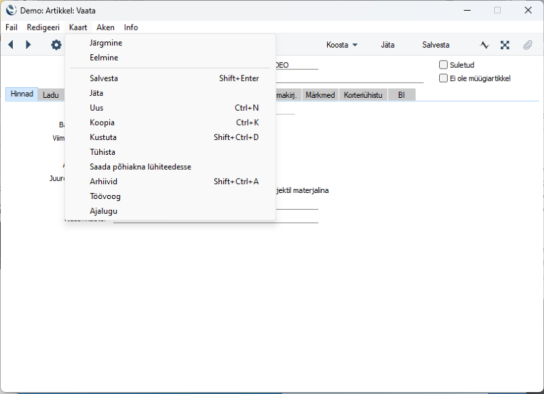Click the Jäta toolbar button
This screenshot has height=394, width=545.
(387, 45)
